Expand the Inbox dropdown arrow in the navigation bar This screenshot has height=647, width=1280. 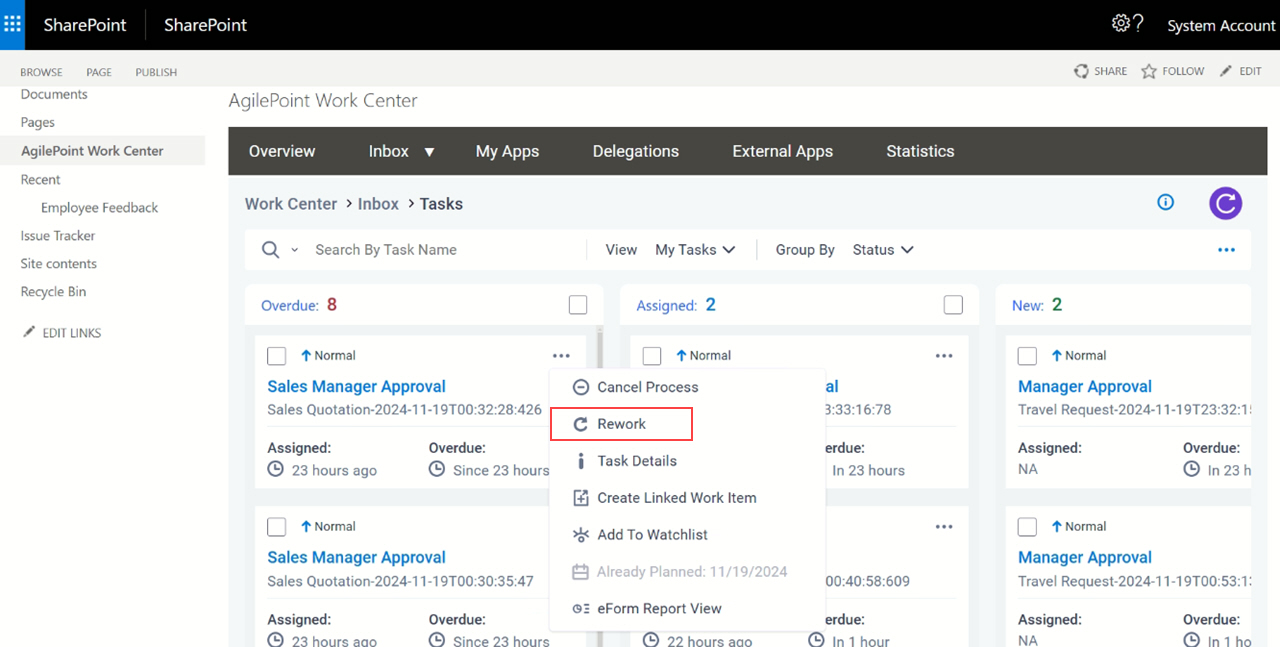pyautogui.click(x=429, y=152)
